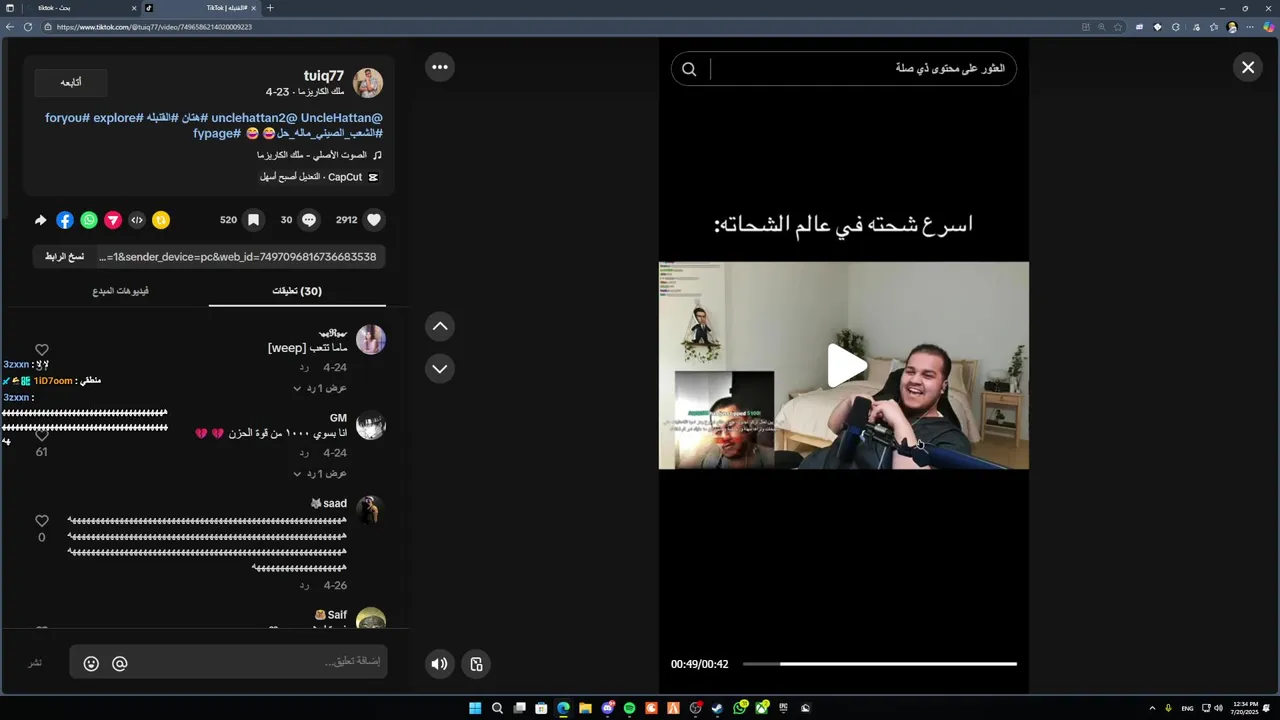Open @UncleHattan mention link
This screenshot has width=1280, height=720.
pos(341,118)
